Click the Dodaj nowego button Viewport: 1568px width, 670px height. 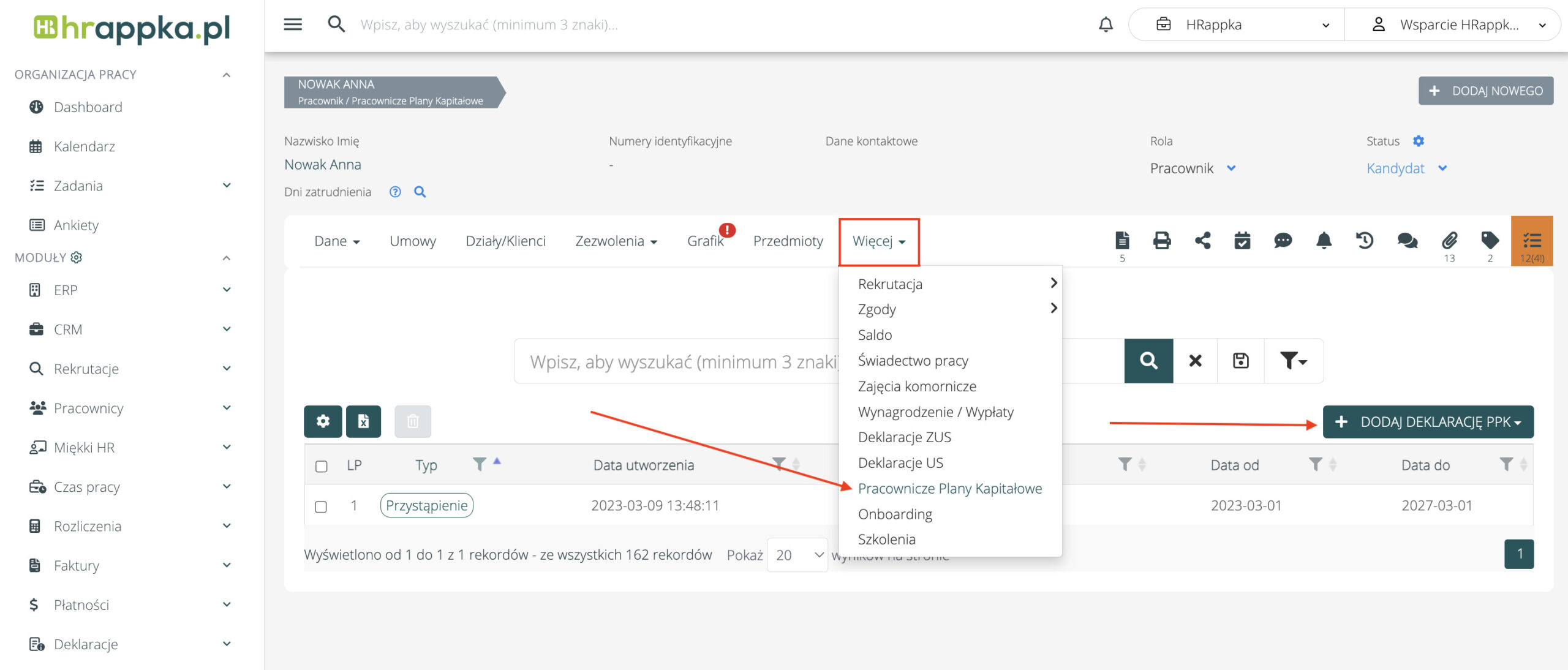point(1485,91)
